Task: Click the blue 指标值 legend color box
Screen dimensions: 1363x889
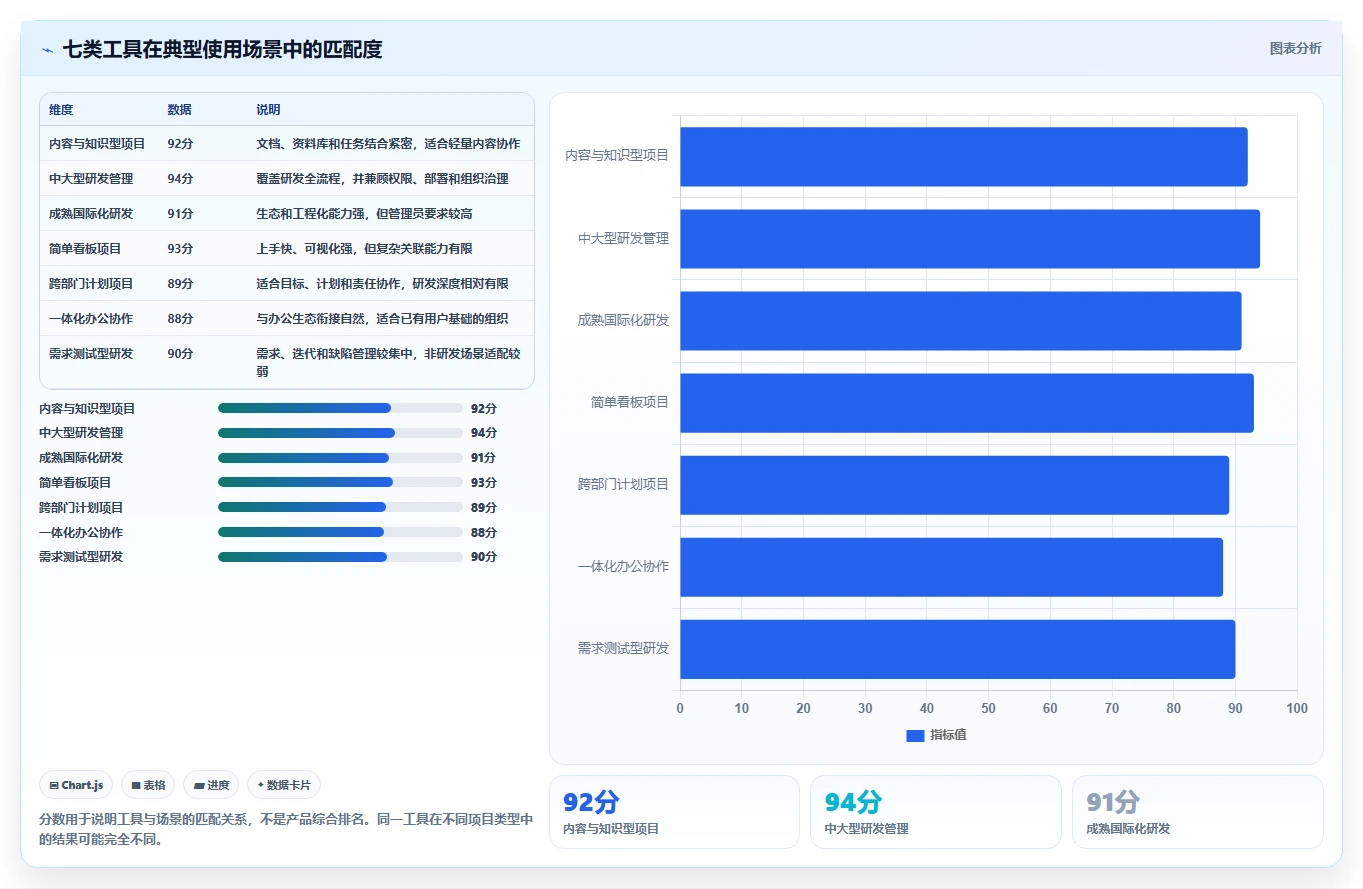Action: (915, 735)
